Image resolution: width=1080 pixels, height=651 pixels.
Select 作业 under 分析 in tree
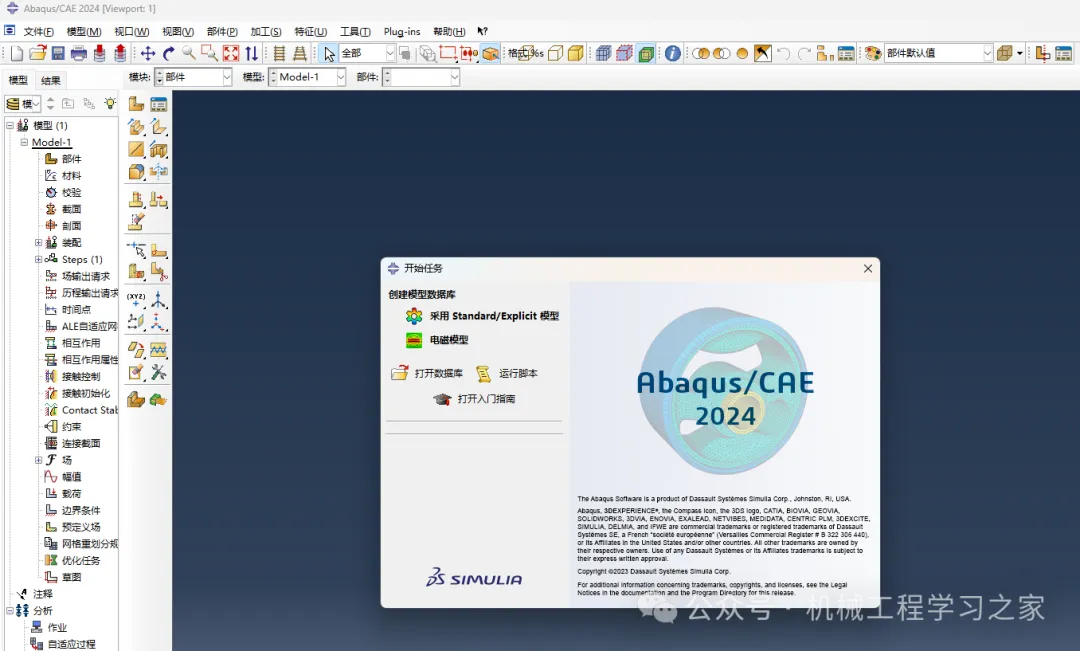click(57, 628)
